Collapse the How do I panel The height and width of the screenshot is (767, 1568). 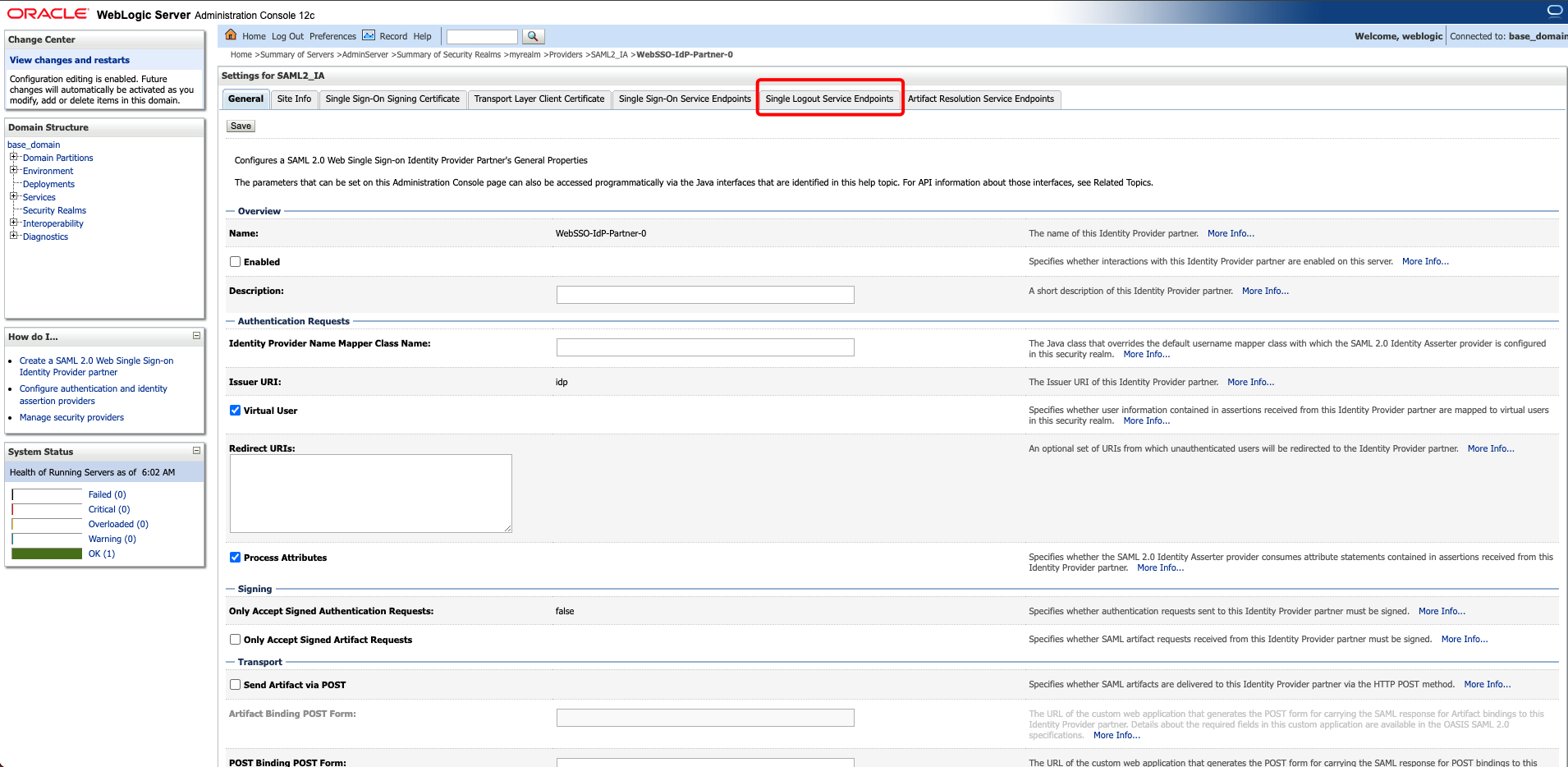(196, 336)
